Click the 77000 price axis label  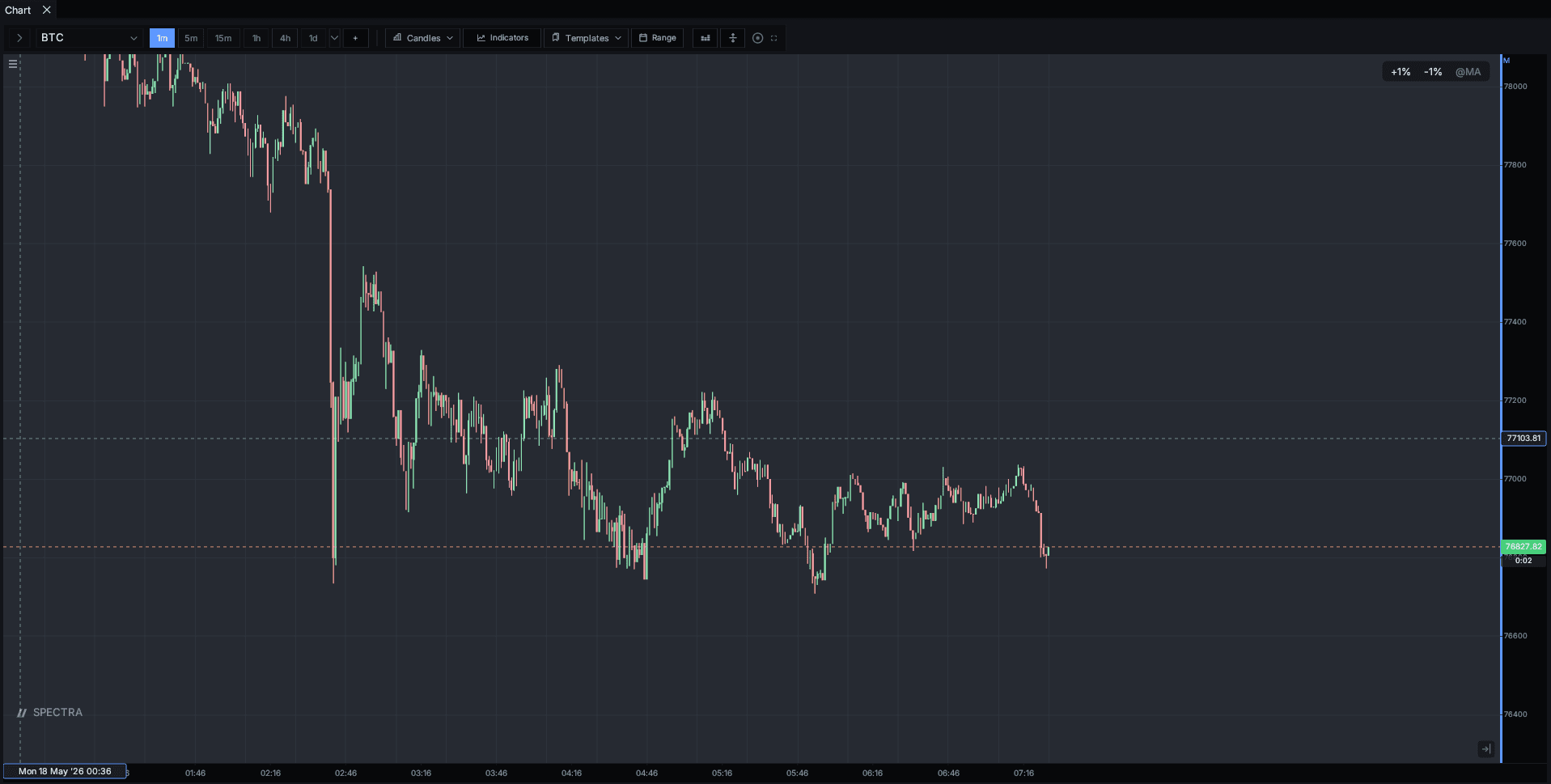(x=1515, y=479)
